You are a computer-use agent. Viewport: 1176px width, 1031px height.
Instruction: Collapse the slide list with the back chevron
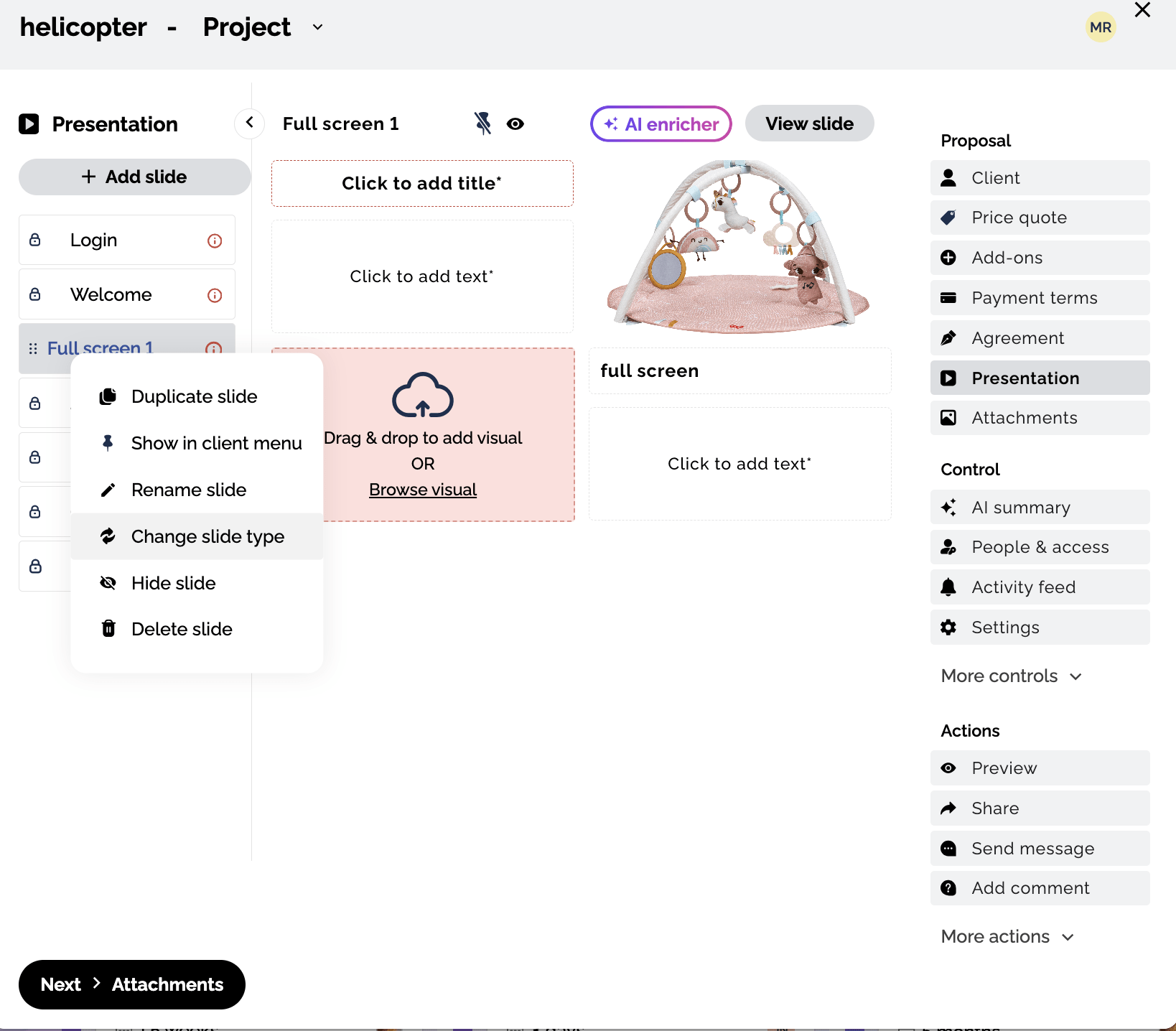[249, 123]
